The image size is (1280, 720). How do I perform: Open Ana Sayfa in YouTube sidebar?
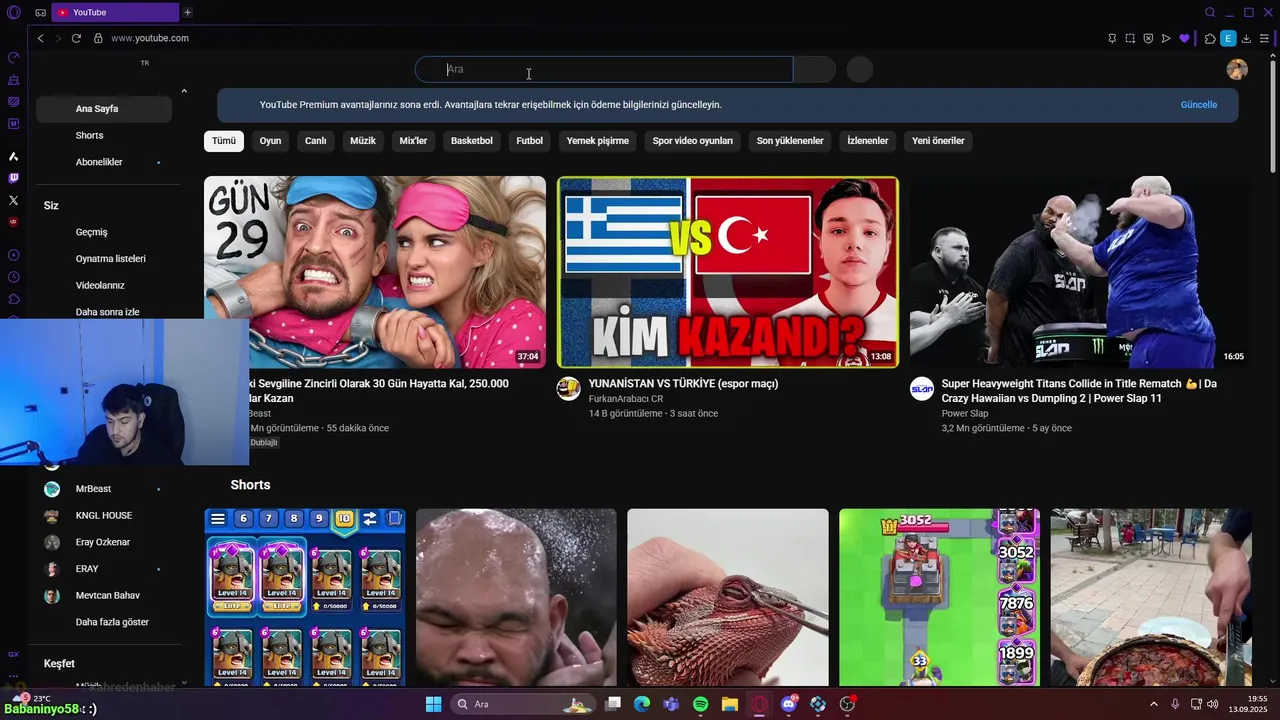[x=104, y=108]
